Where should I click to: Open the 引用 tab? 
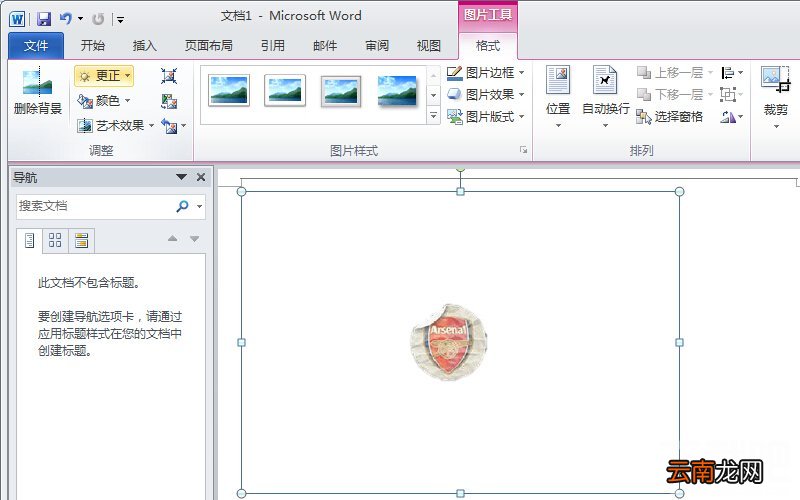click(272, 45)
